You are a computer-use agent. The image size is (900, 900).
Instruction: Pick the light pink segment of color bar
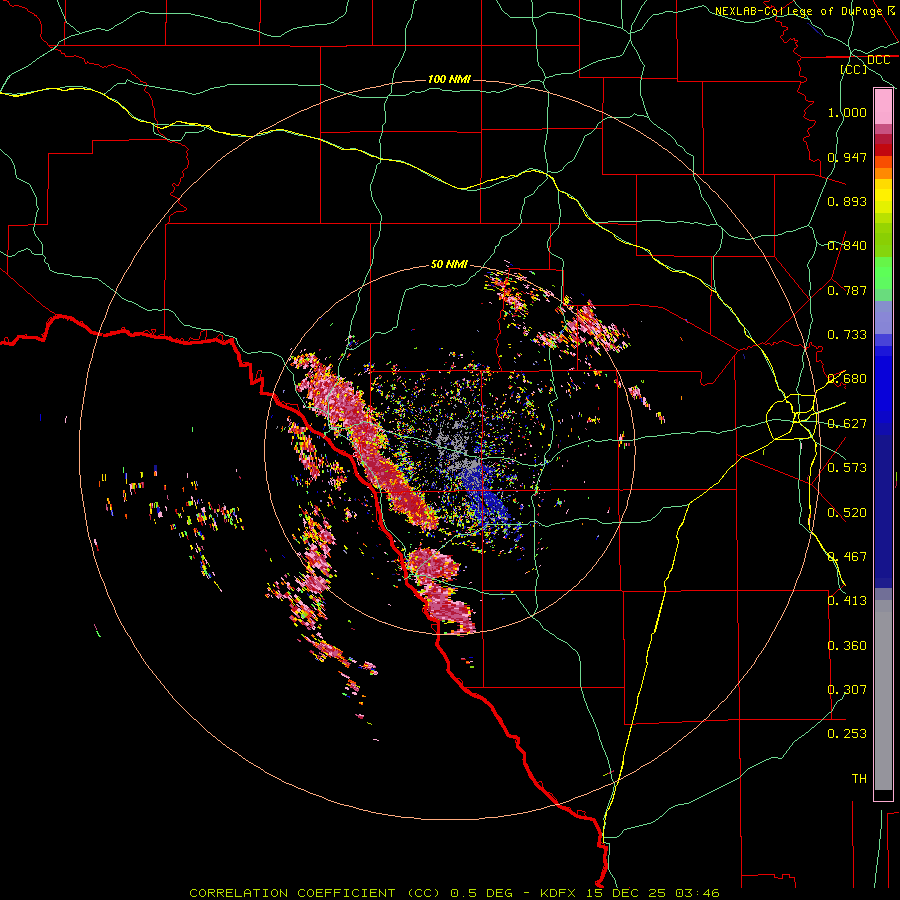click(883, 107)
